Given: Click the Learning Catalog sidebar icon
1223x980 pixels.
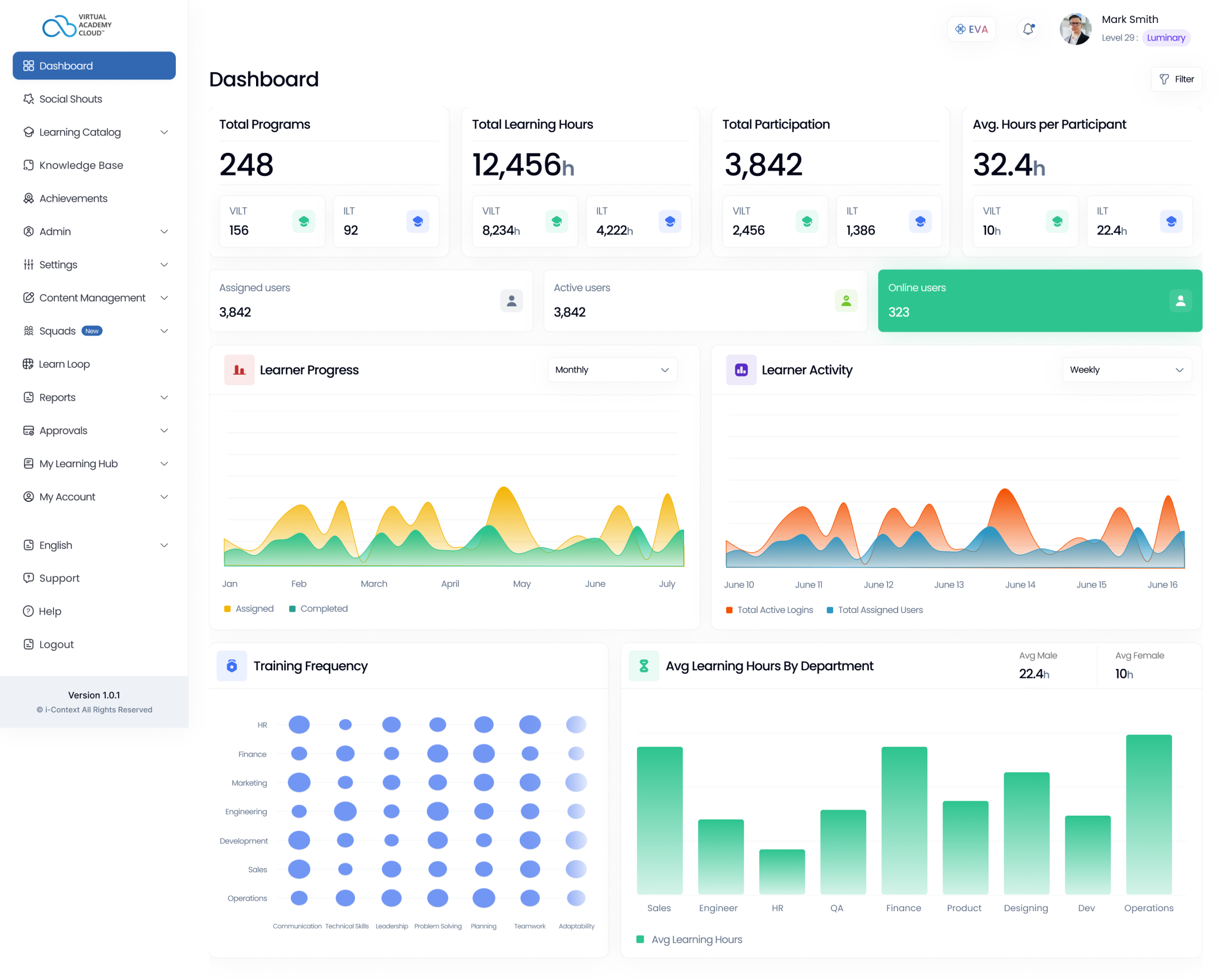Looking at the screenshot, I should [x=28, y=132].
